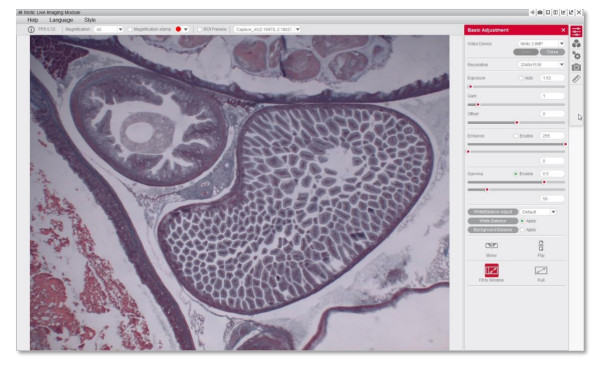Open the color channels panel icon
The image size is (598, 367).
coord(576,43)
